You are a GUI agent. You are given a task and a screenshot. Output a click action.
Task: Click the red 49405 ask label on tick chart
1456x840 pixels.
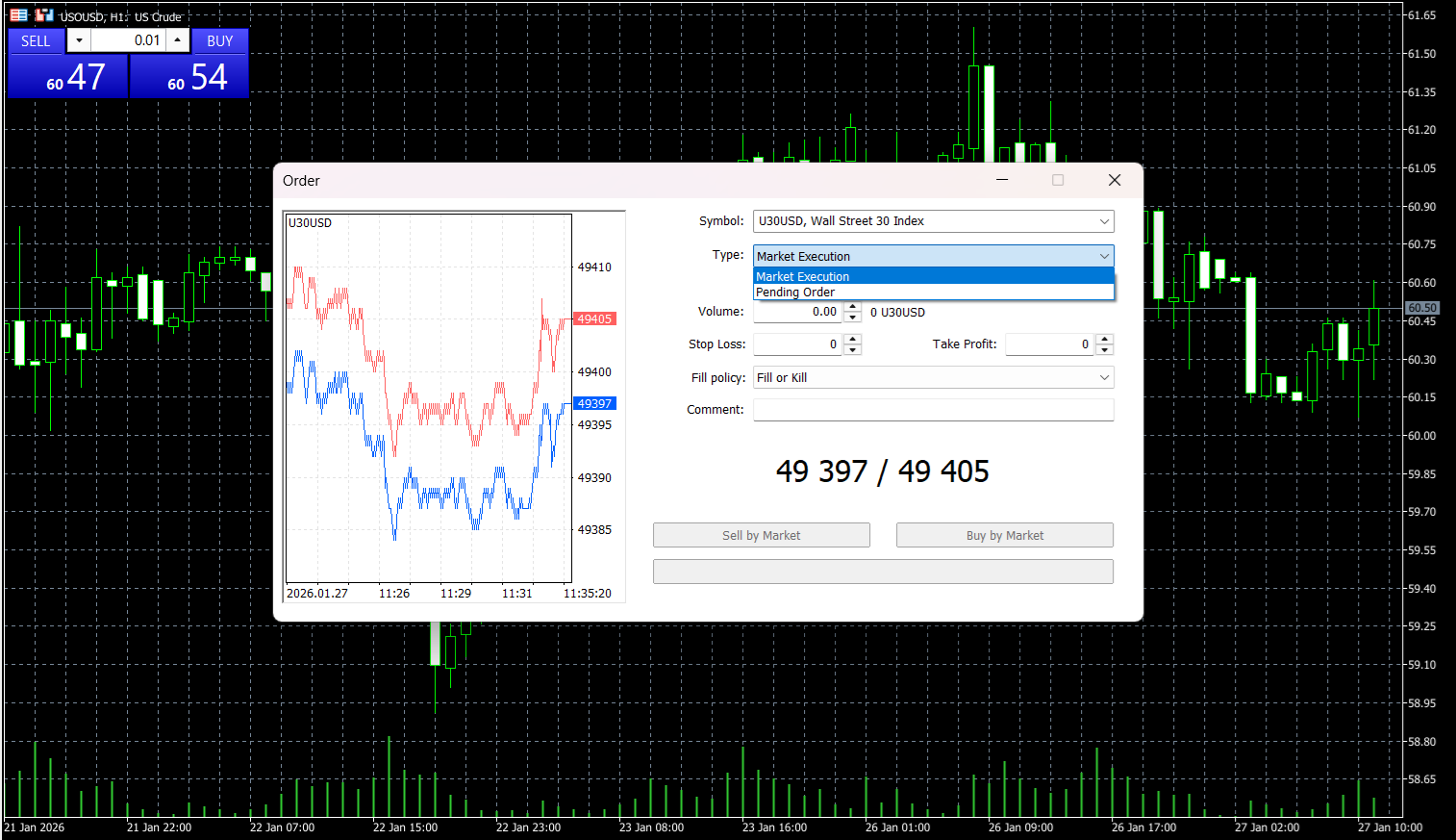(x=594, y=318)
